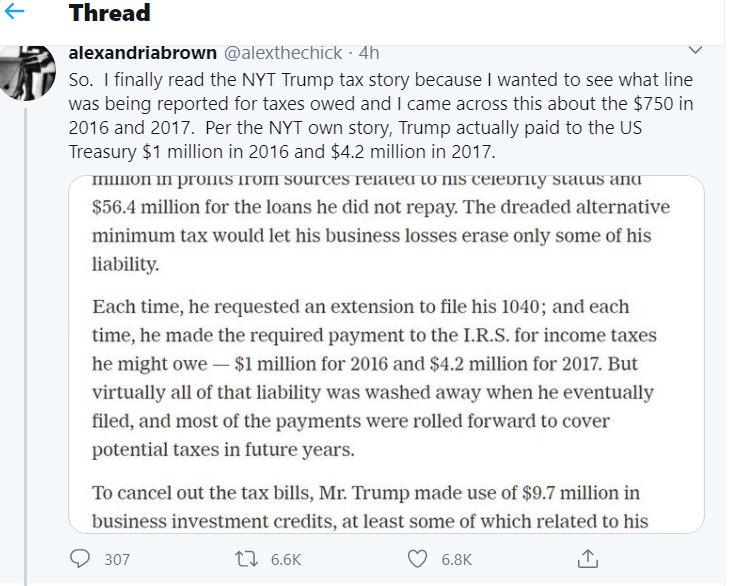753x586 pixels.
Task: Open alexandriabrown's profile avatar
Action: coord(28,73)
